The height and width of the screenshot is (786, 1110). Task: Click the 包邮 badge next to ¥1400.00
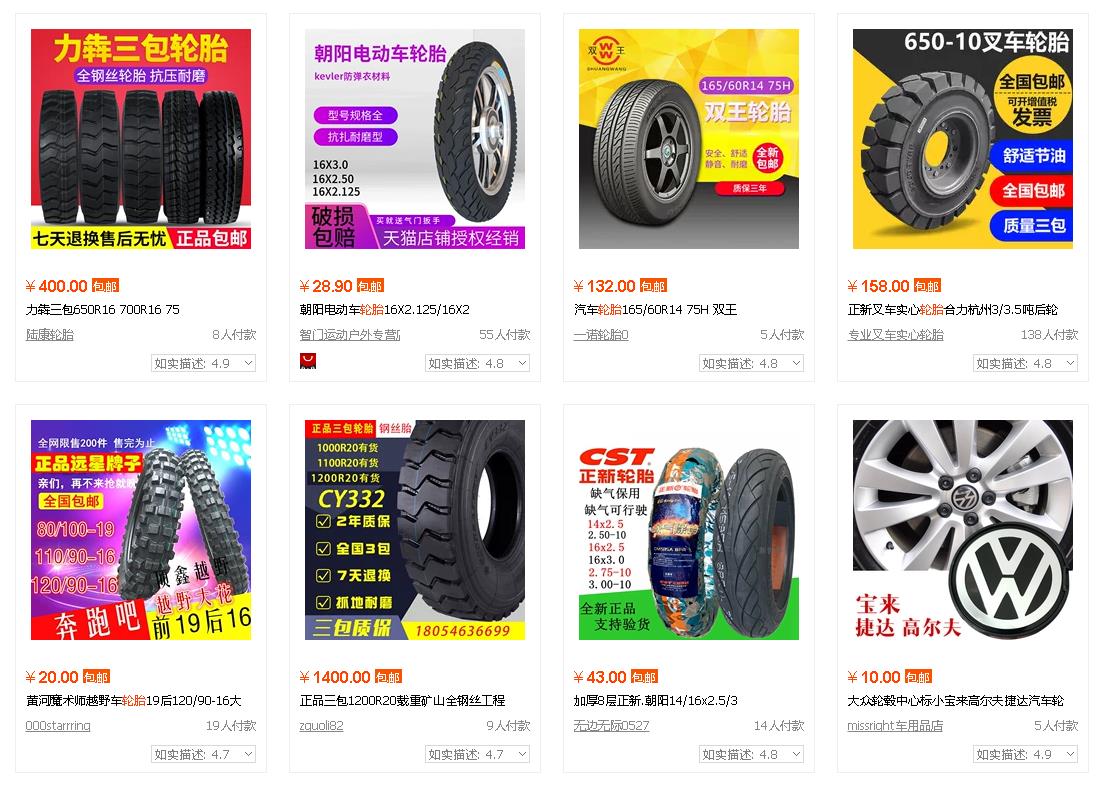coord(388,677)
